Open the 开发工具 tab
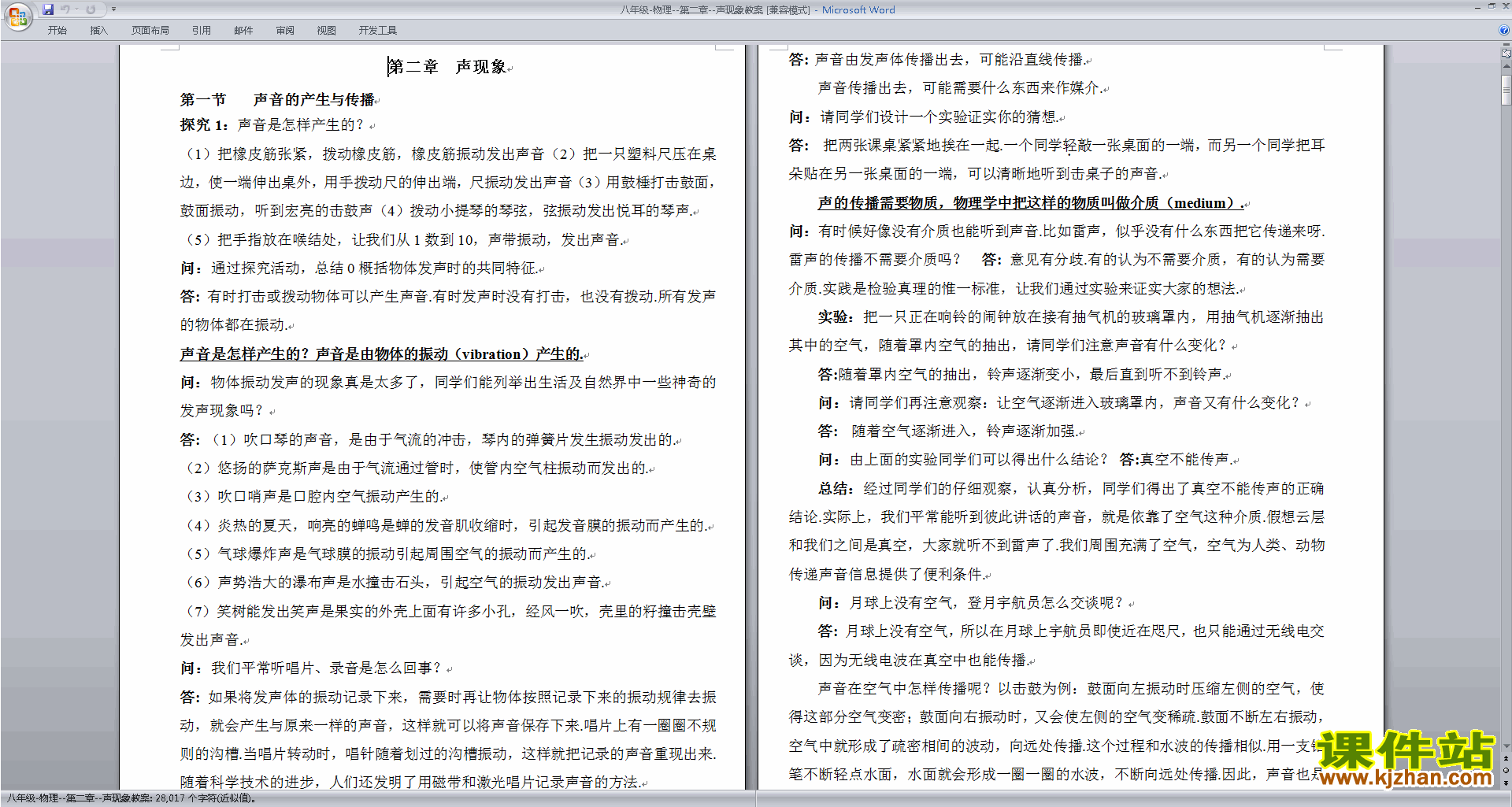This screenshot has width=1512, height=807. pos(378,30)
